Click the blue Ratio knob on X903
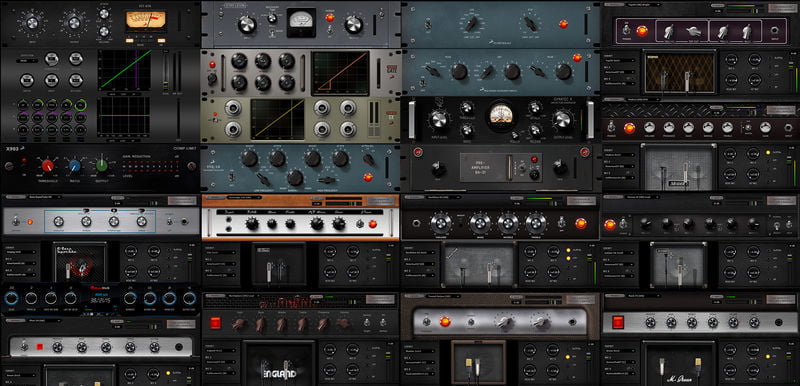 pos(74,166)
